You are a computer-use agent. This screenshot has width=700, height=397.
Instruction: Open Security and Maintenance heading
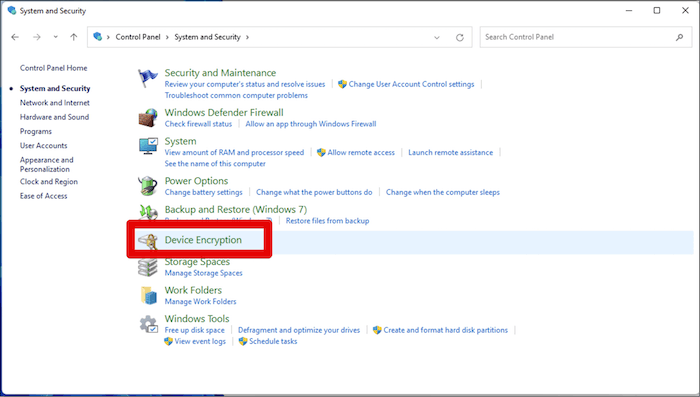coord(221,73)
